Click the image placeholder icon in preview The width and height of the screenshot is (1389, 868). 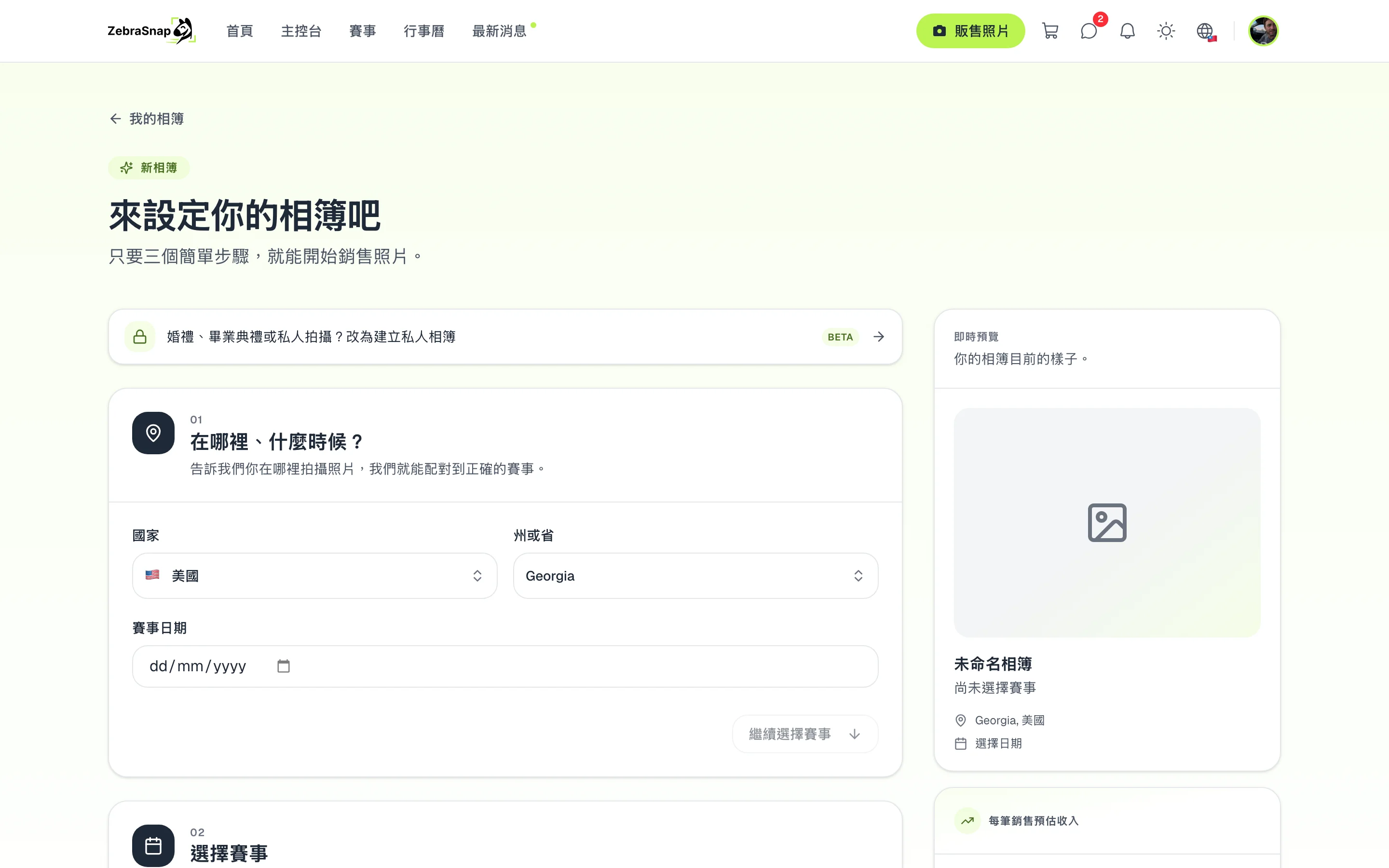(1107, 522)
